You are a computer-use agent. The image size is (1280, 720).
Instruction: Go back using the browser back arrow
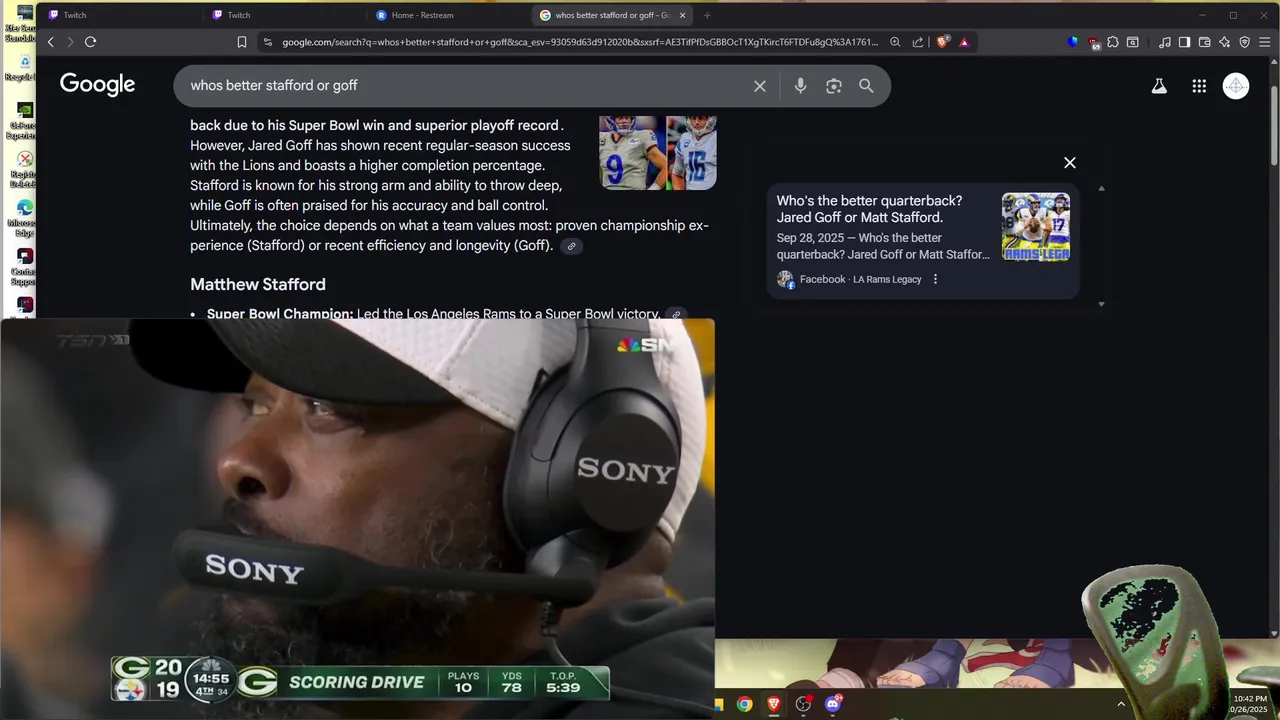[50, 42]
